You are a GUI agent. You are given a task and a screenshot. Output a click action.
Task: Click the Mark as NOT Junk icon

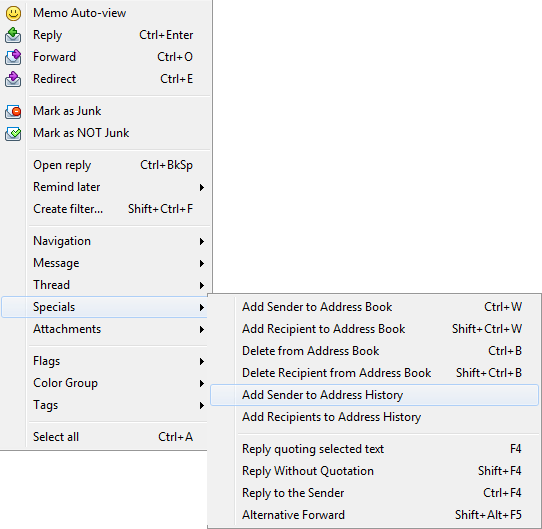coord(13,134)
